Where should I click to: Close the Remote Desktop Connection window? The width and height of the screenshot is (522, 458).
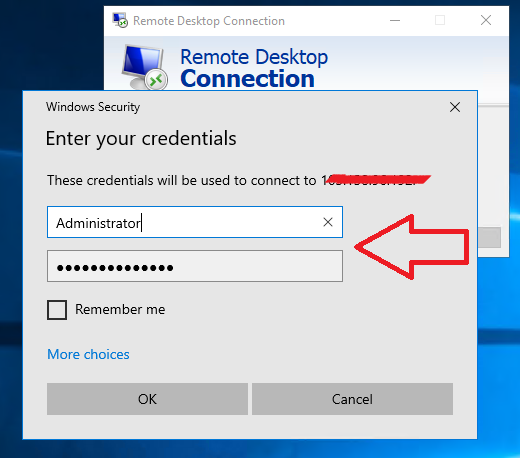(x=486, y=20)
